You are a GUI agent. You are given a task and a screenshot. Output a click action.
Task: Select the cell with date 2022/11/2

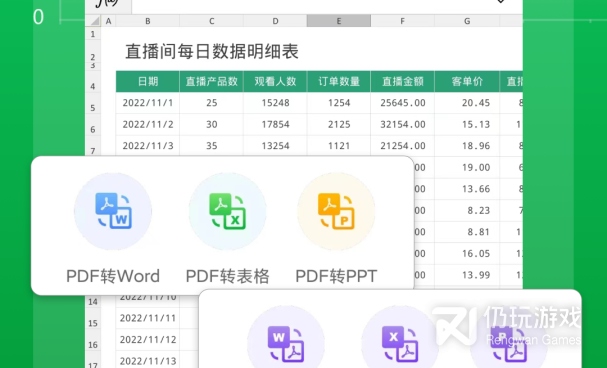tap(147, 125)
